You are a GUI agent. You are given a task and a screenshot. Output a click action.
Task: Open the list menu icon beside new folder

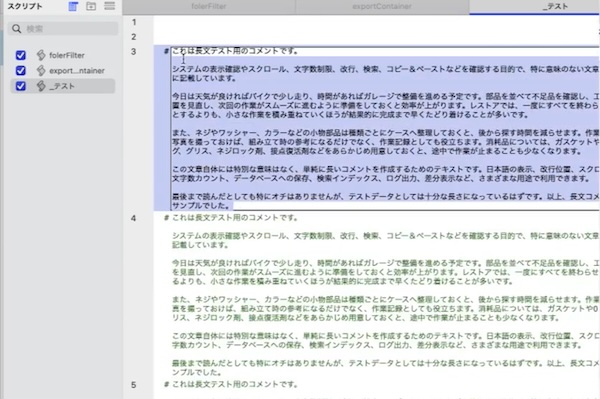coord(109,6)
